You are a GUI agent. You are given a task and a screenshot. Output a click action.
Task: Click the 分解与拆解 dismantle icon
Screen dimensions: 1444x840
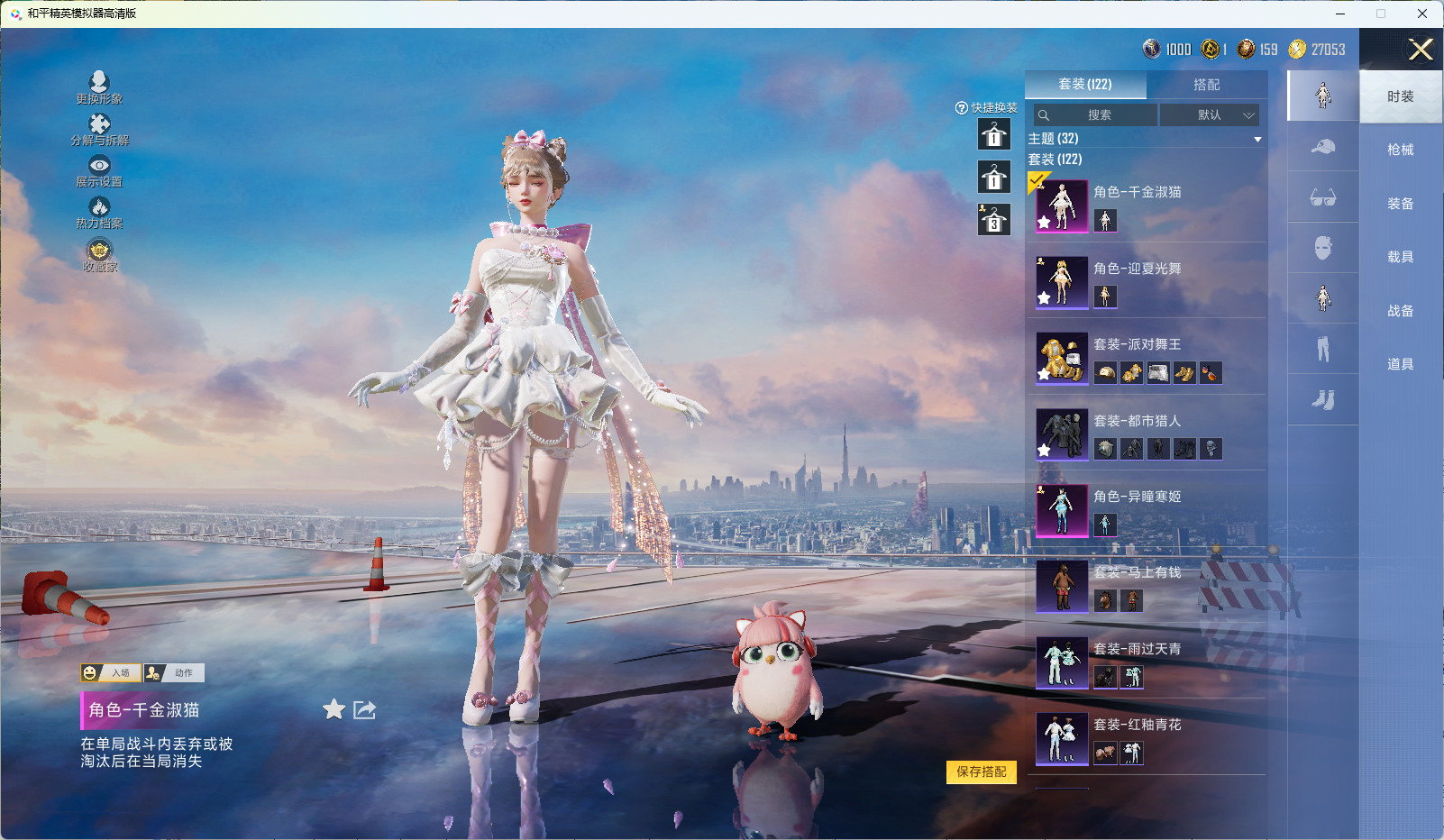(x=99, y=124)
